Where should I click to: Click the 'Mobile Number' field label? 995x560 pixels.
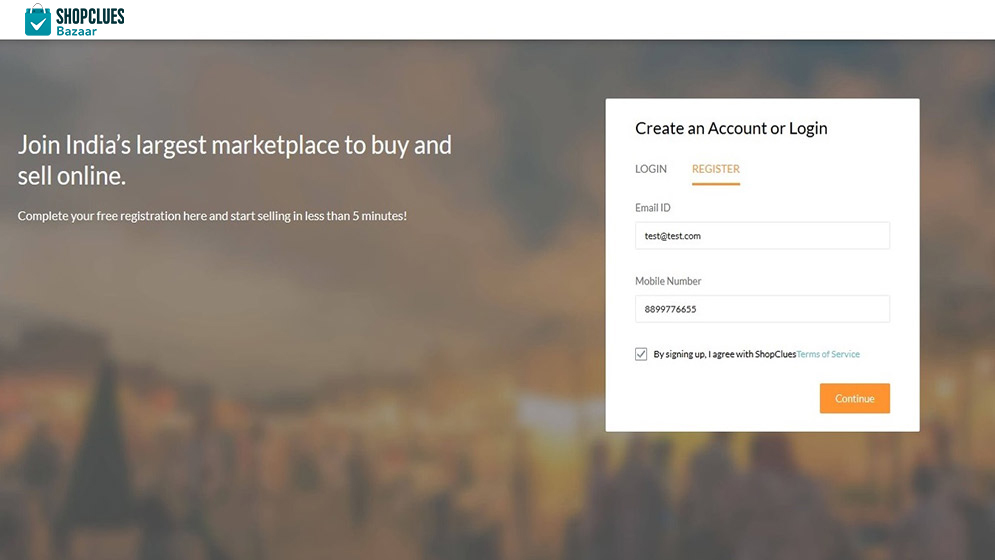coord(668,281)
